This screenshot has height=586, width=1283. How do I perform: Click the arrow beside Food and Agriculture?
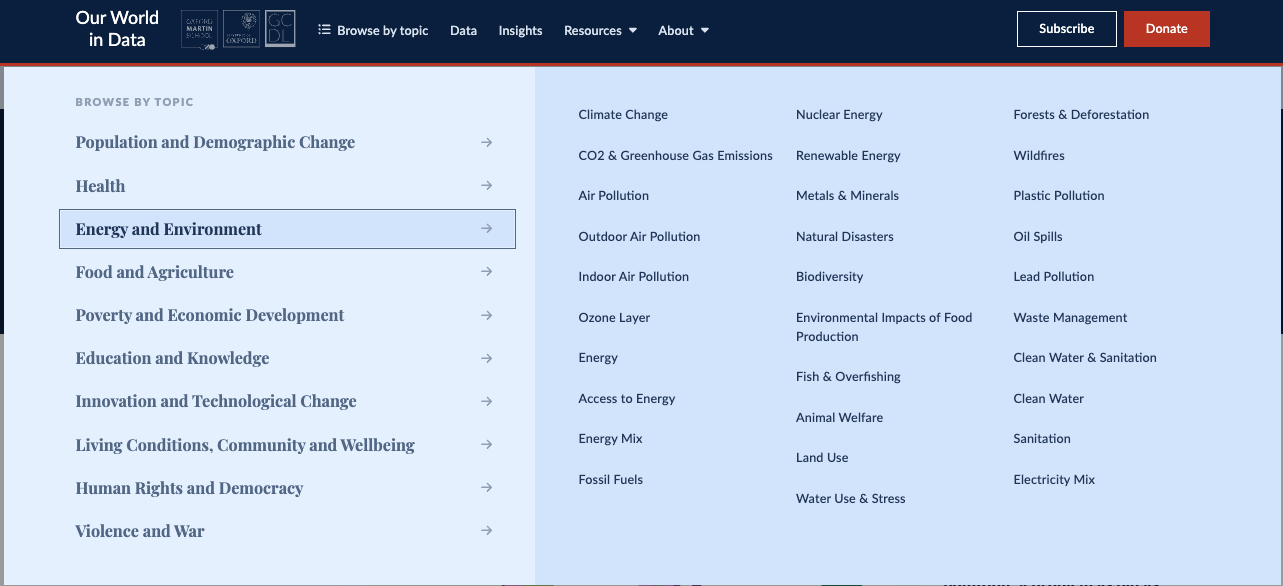tap(486, 272)
